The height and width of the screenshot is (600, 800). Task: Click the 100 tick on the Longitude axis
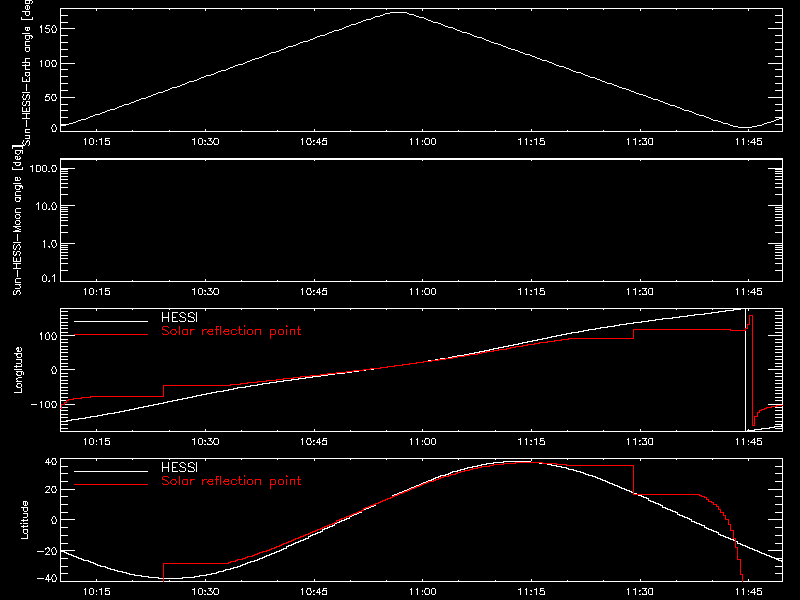[x=48, y=336]
